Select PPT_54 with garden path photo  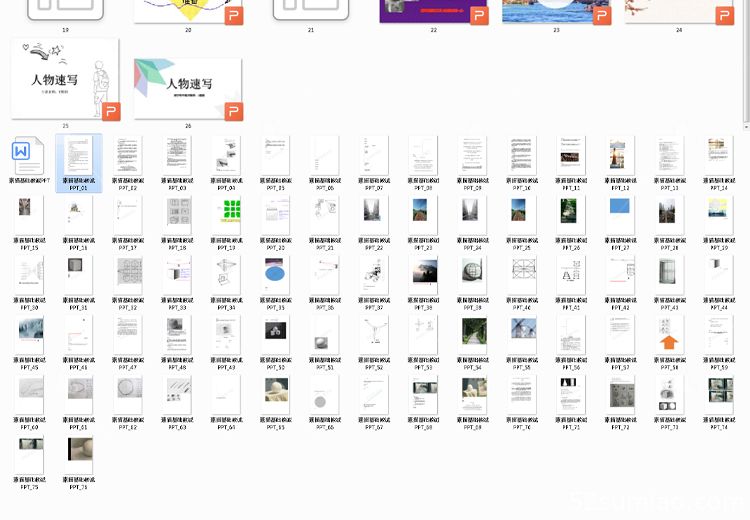pyautogui.click(x=473, y=335)
